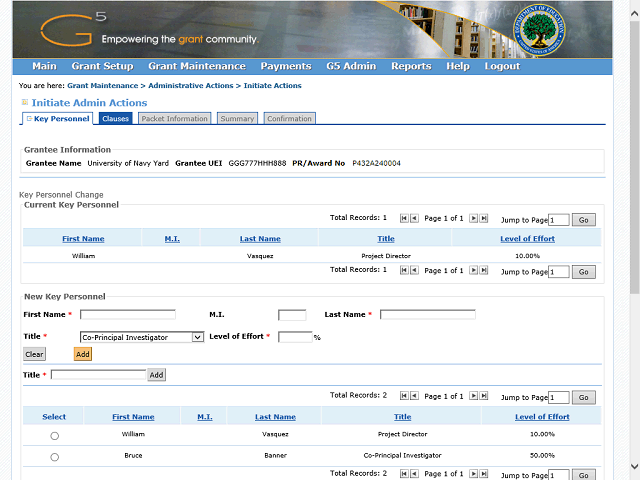Click Go button below Current Key Personnel table

pos(584,272)
